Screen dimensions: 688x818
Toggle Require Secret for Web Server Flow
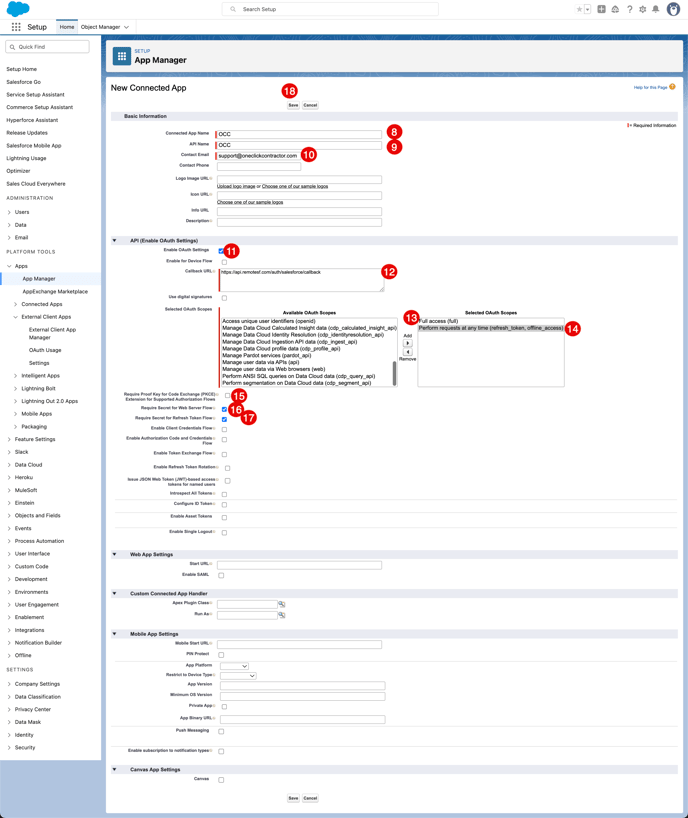click(x=224, y=409)
